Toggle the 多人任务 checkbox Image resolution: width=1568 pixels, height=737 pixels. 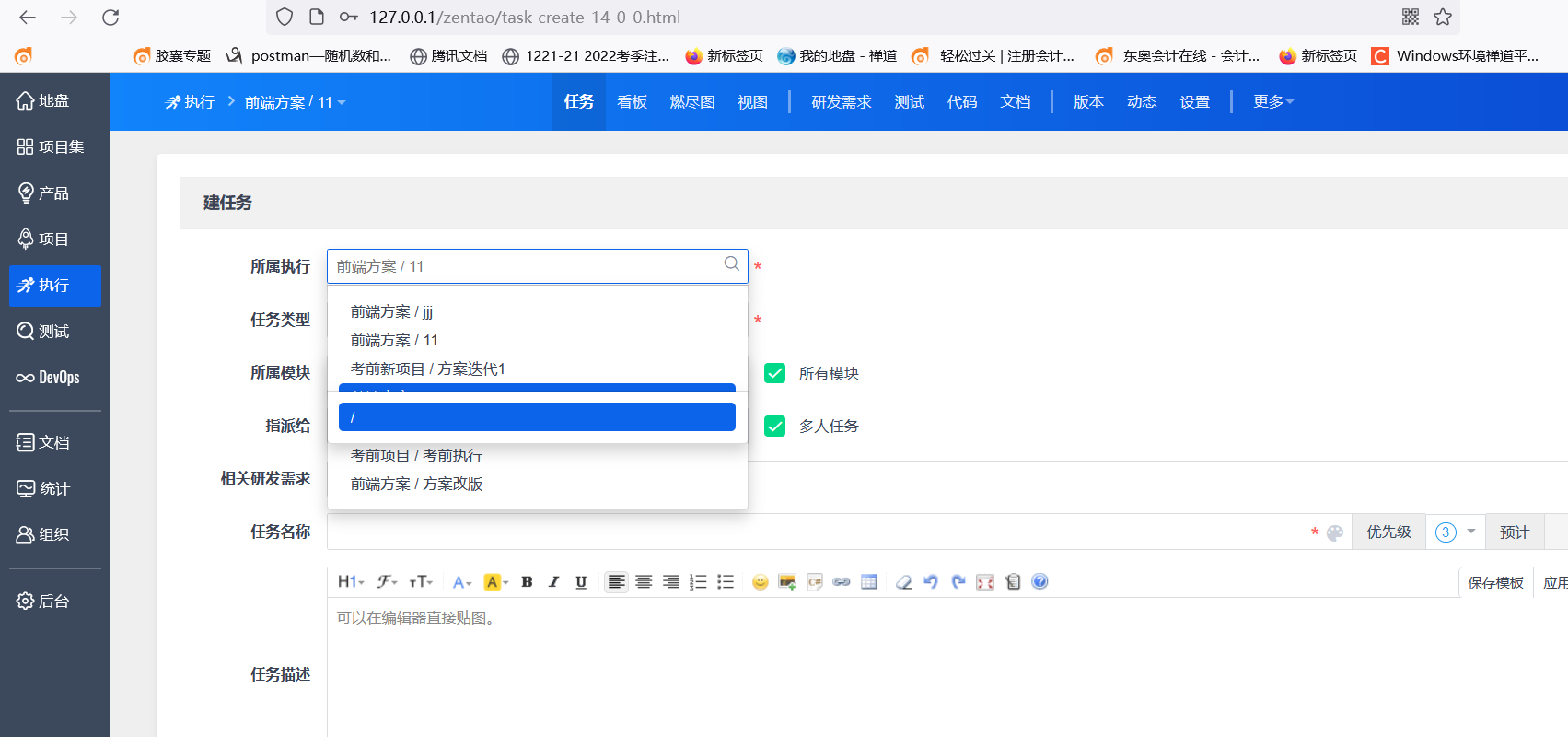775,426
